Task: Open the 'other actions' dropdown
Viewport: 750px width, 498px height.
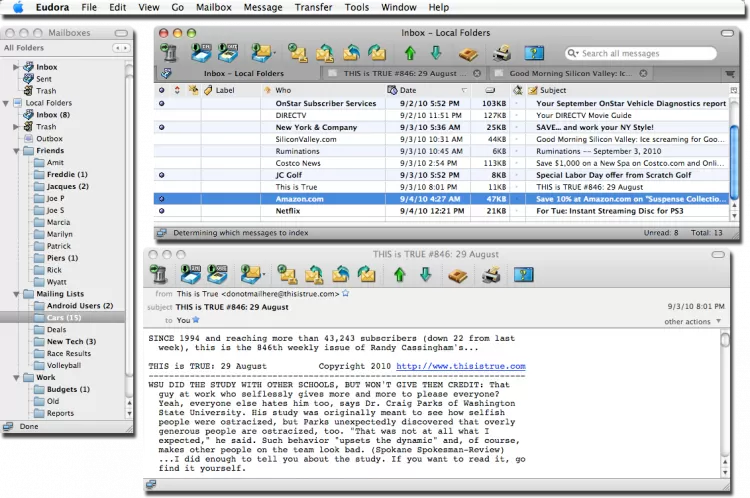Action: click(x=692, y=321)
